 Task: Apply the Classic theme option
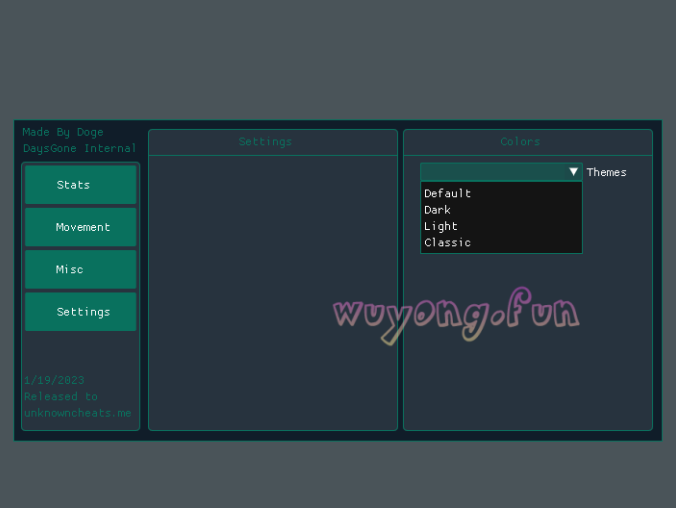447,243
